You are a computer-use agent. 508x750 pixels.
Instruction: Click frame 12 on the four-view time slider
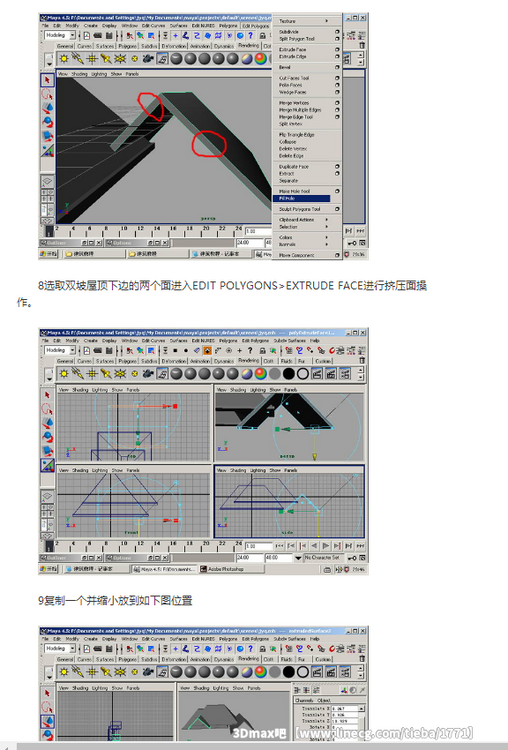(x=140, y=546)
